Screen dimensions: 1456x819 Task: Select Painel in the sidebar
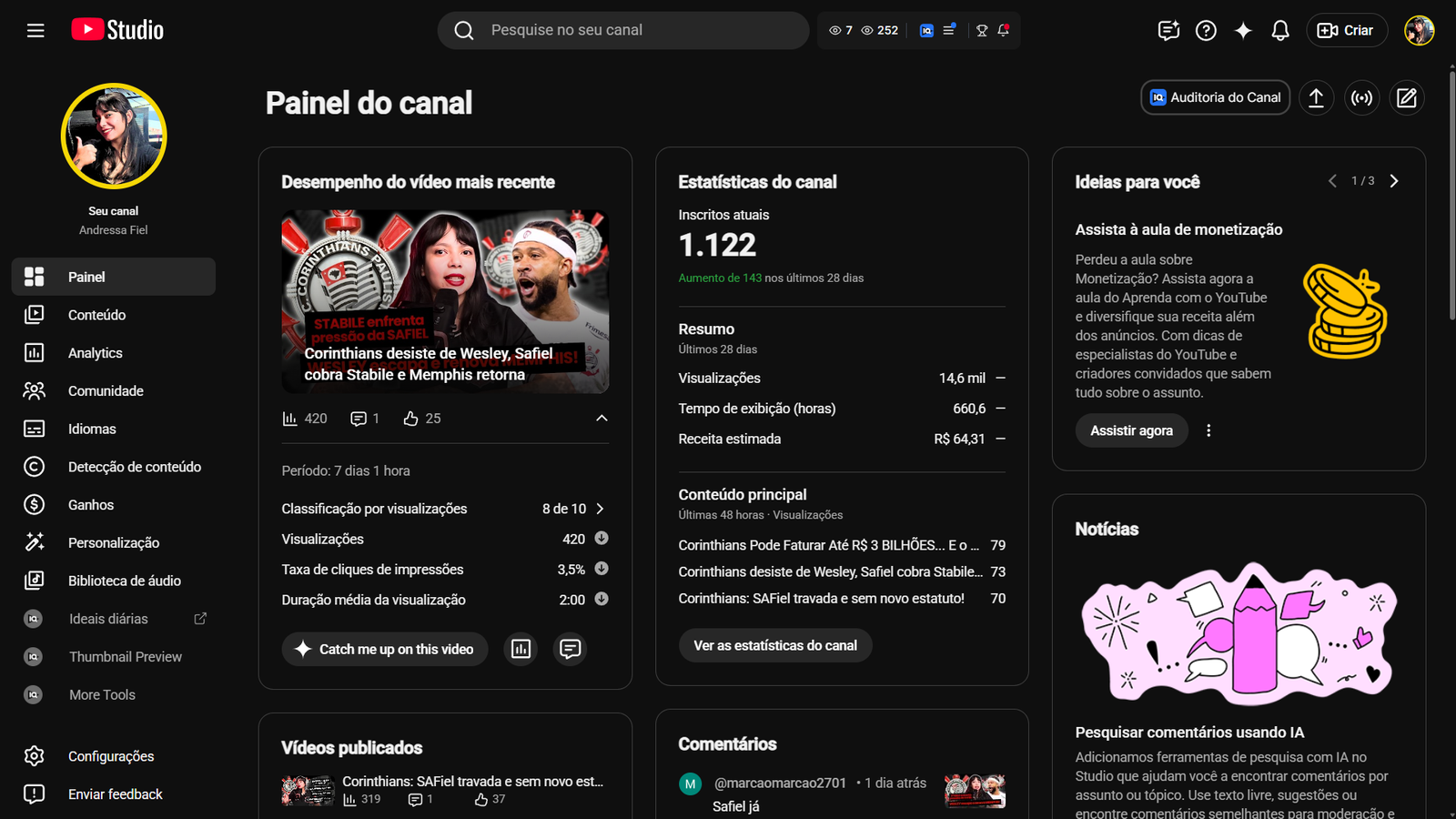click(x=114, y=277)
